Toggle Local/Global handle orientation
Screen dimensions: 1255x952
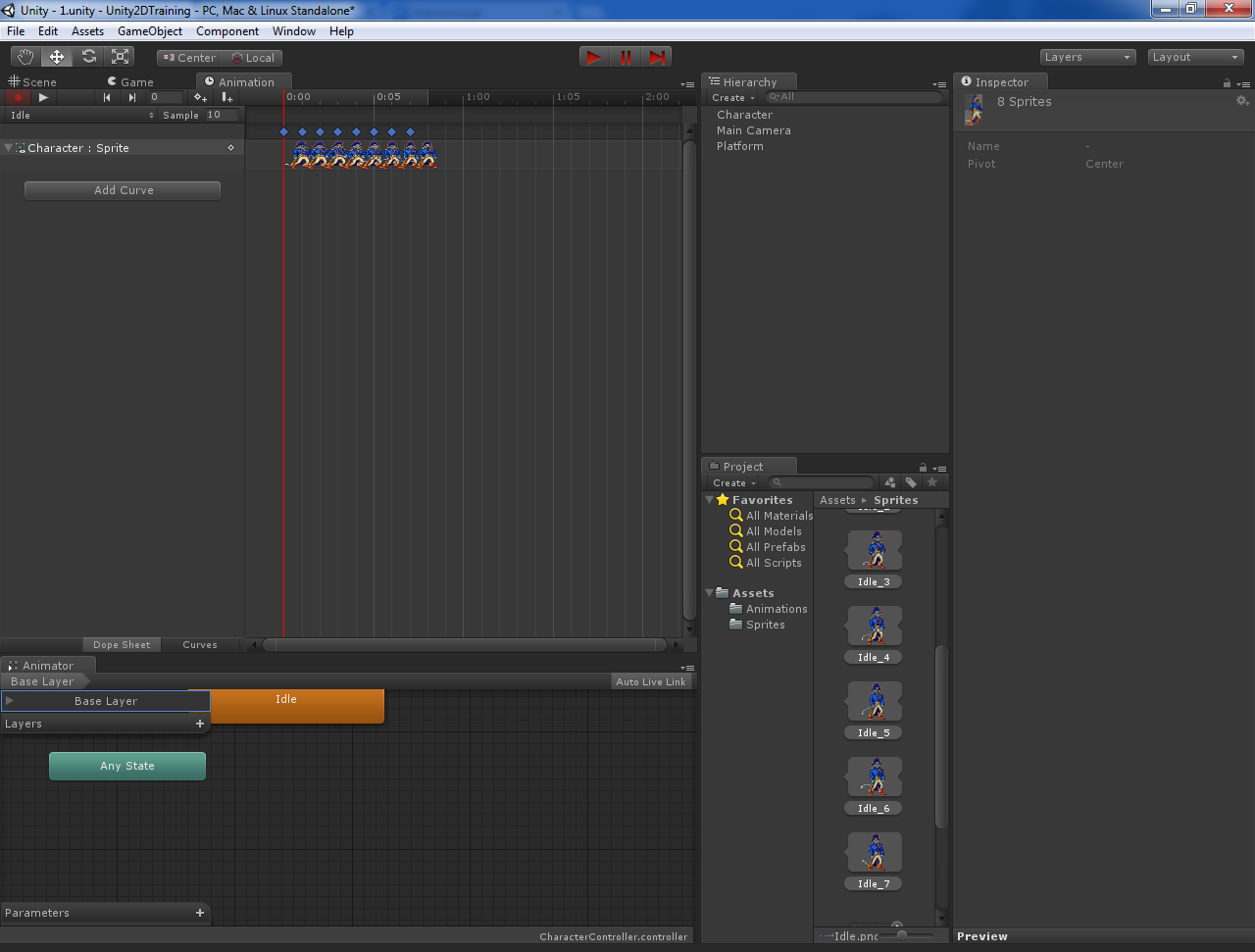(252, 58)
